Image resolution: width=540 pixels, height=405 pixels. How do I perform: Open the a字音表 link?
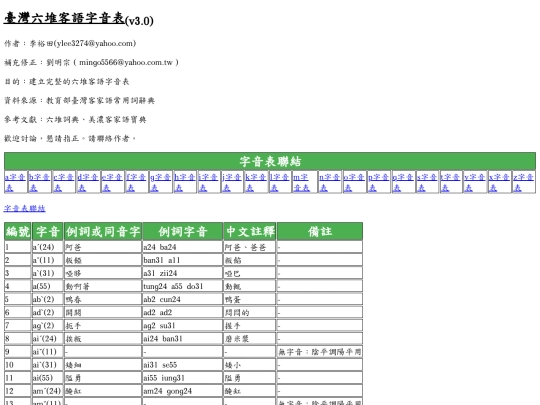click(x=15, y=182)
